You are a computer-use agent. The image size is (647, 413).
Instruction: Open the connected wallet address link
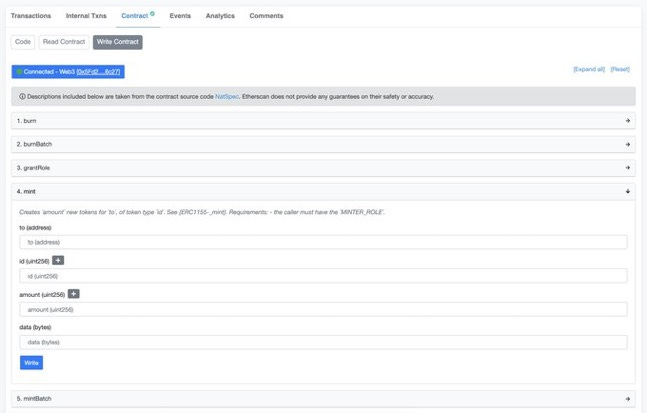pos(98,72)
